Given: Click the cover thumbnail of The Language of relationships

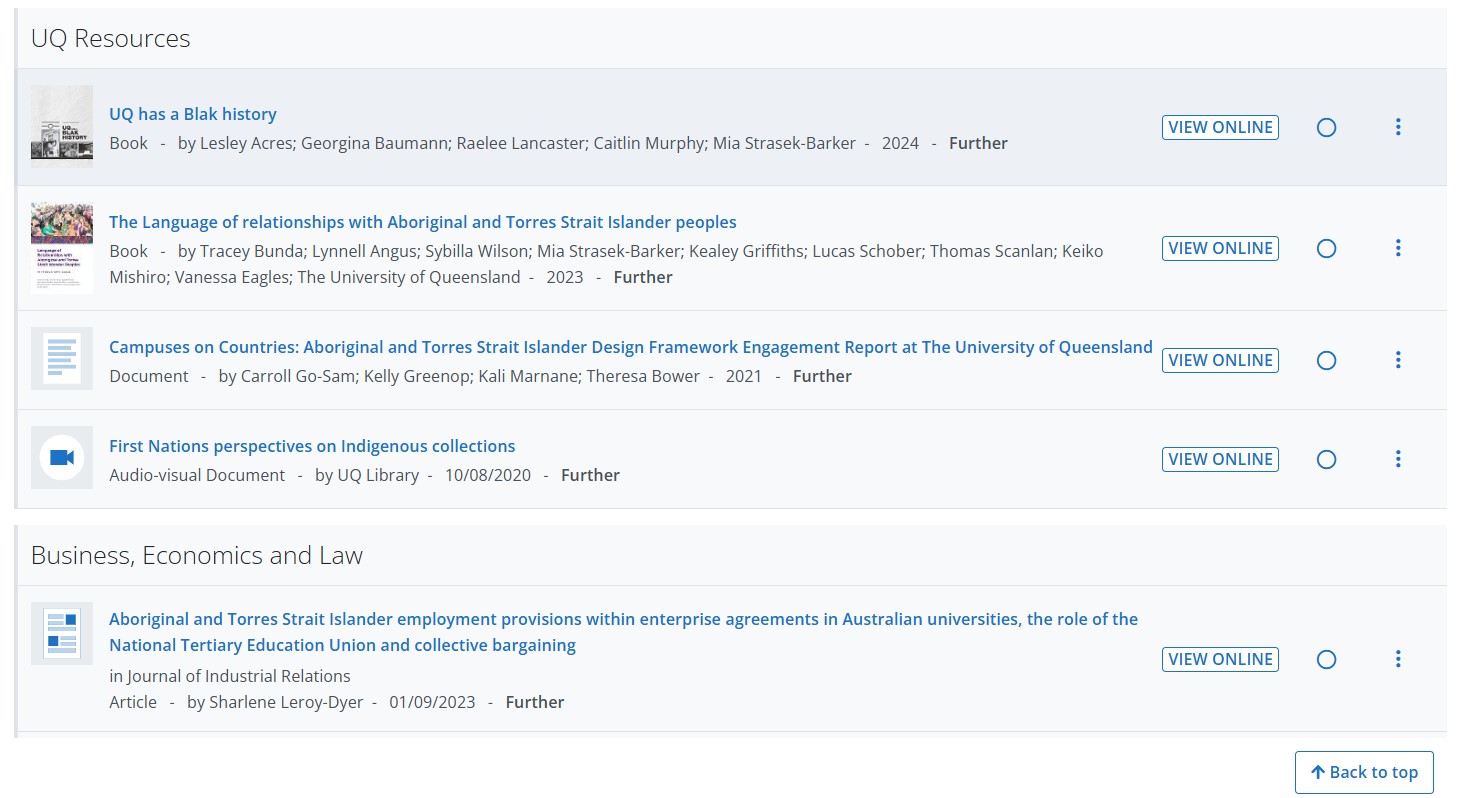Looking at the screenshot, I should click(x=61, y=247).
